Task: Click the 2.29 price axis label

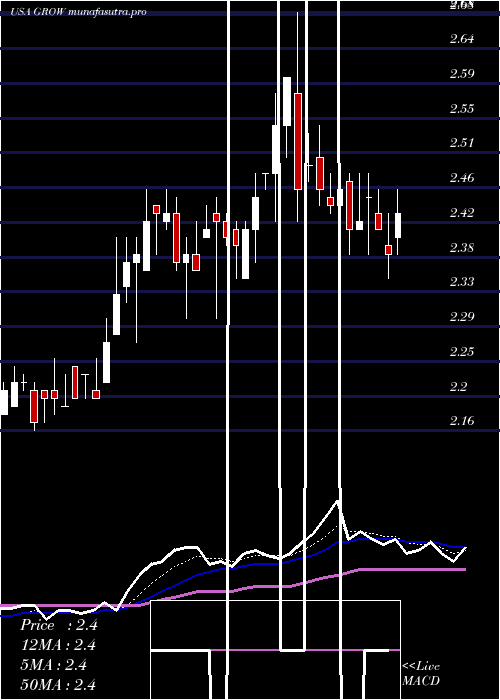Action: 462,317
